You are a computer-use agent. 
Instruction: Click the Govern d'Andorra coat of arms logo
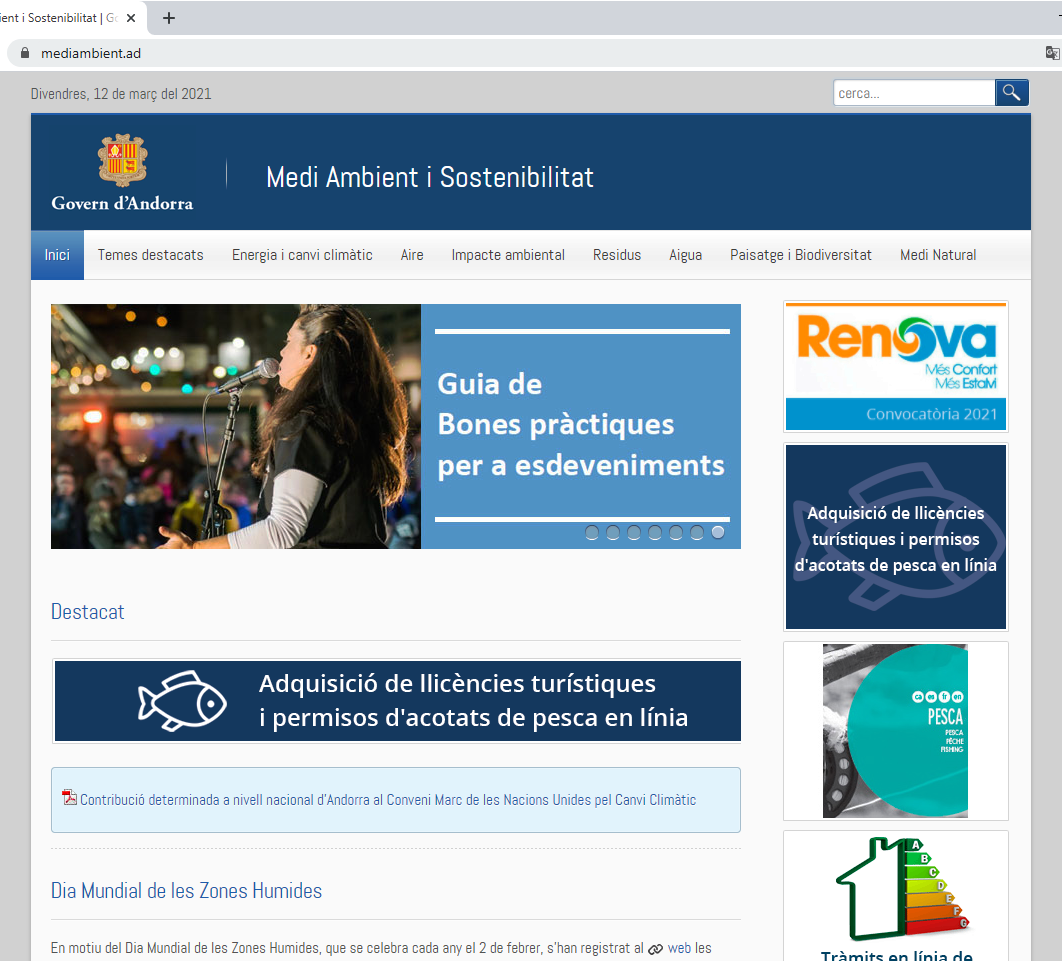point(122,161)
